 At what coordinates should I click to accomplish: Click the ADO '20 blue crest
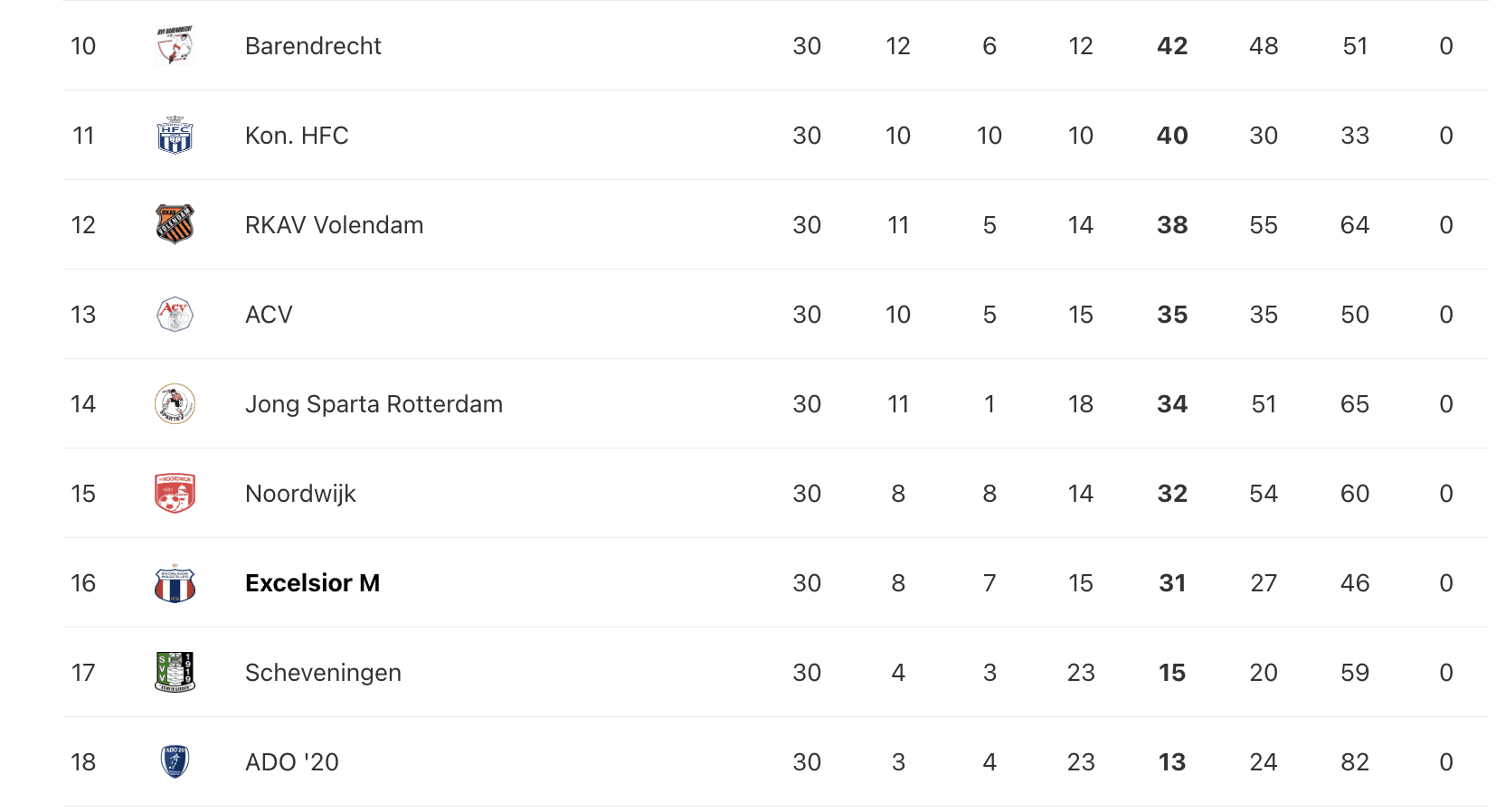coord(175,761)
